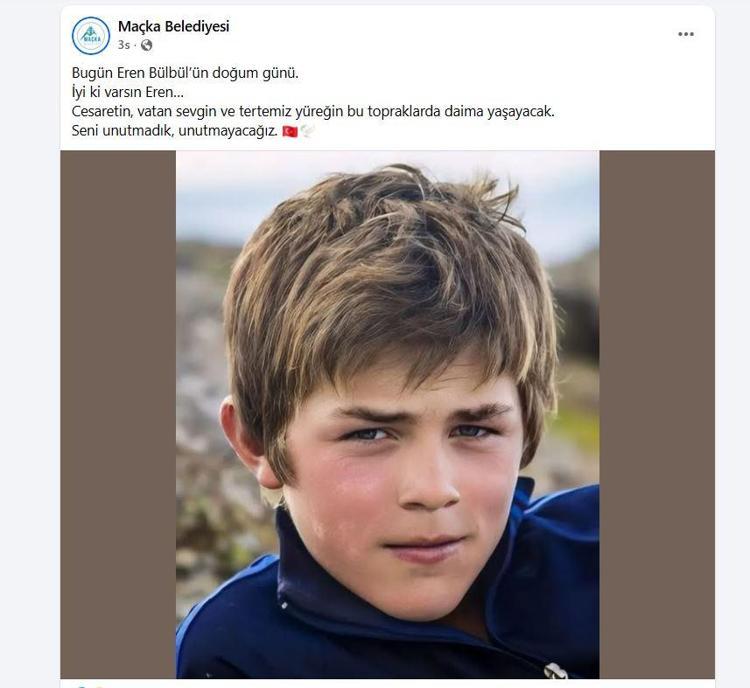Click the globe public audience icon
The image size is (750, 688).
(147, 45)
